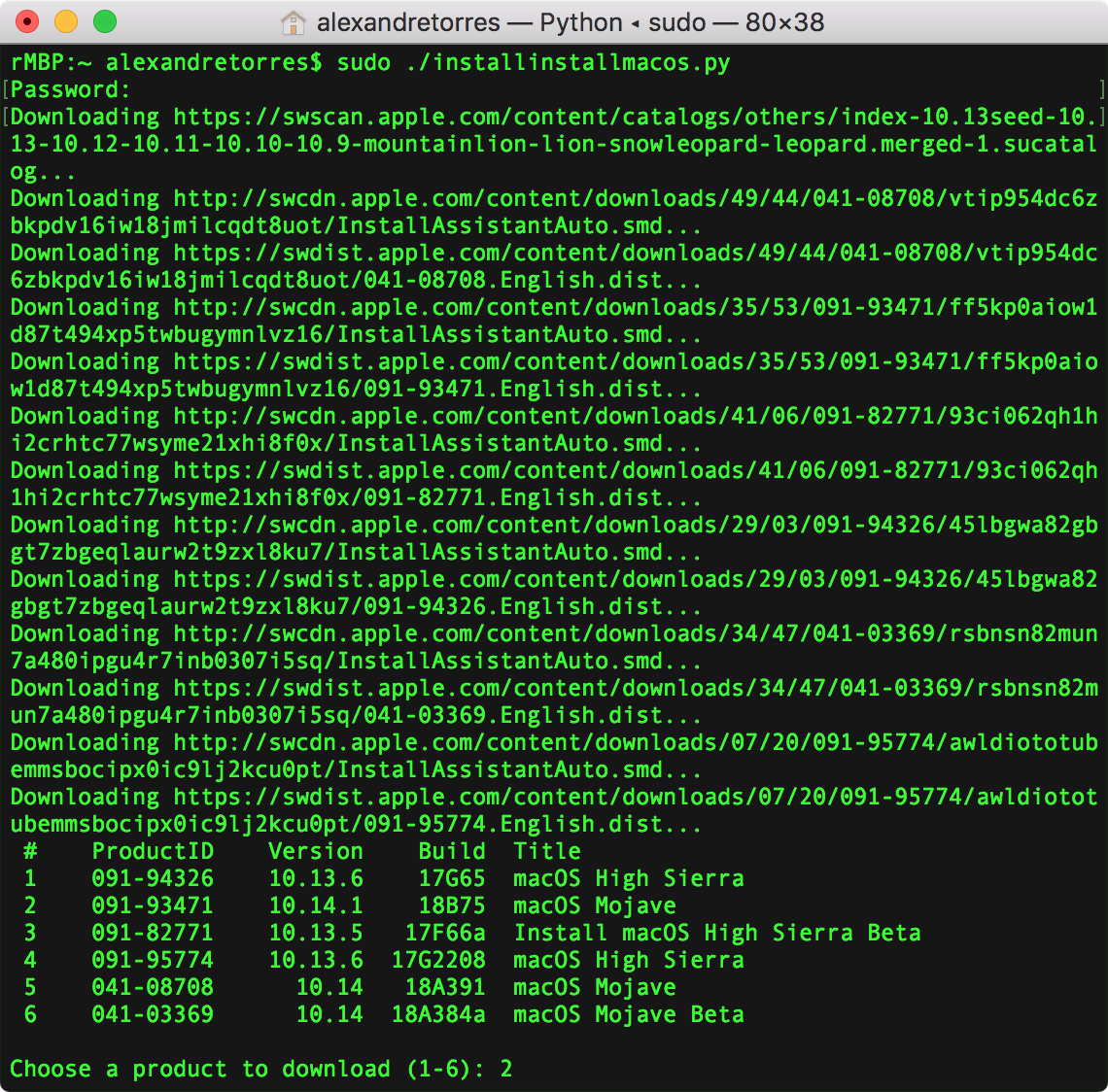Click the green zoom window button
Image resolution: width=1108 pixels, height=1092 pixels.
pyautogui.click(x=105, y=22)
